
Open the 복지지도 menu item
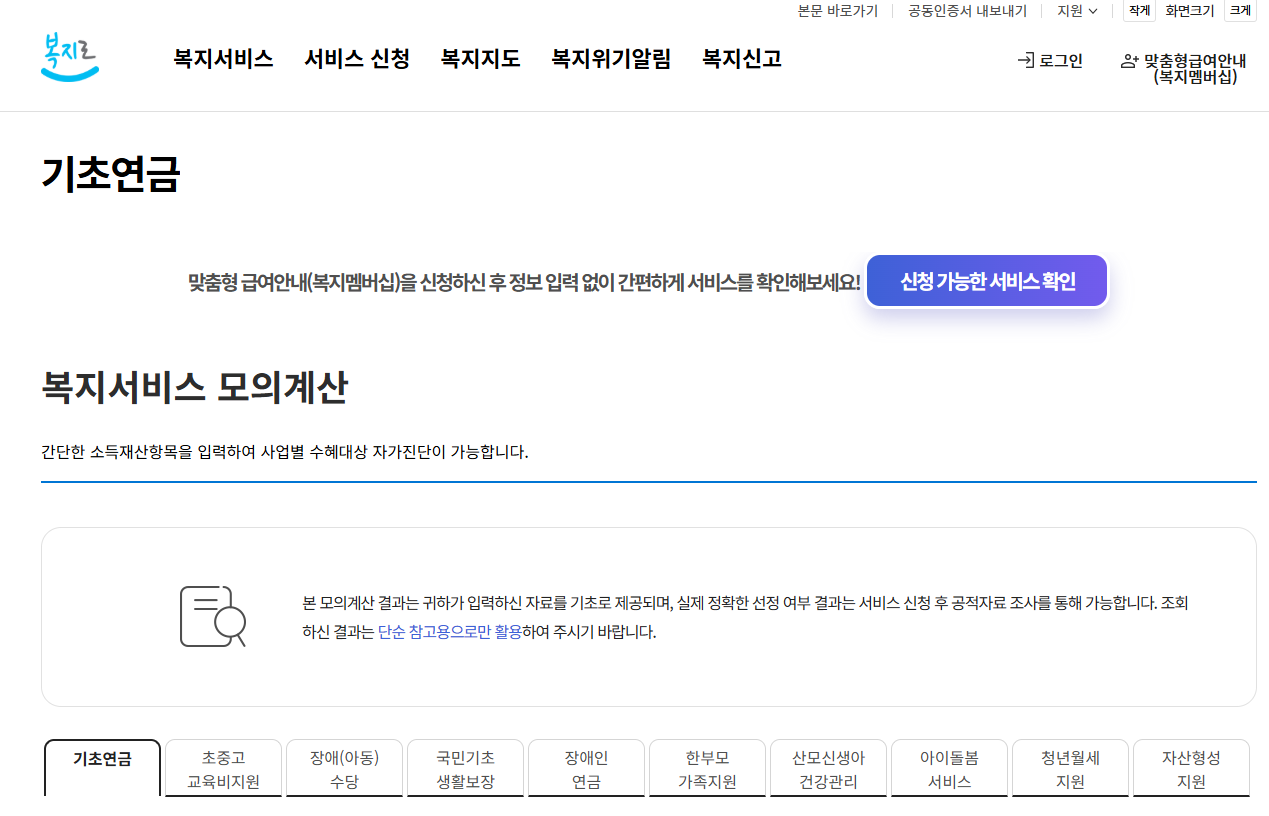click(479, 60)
